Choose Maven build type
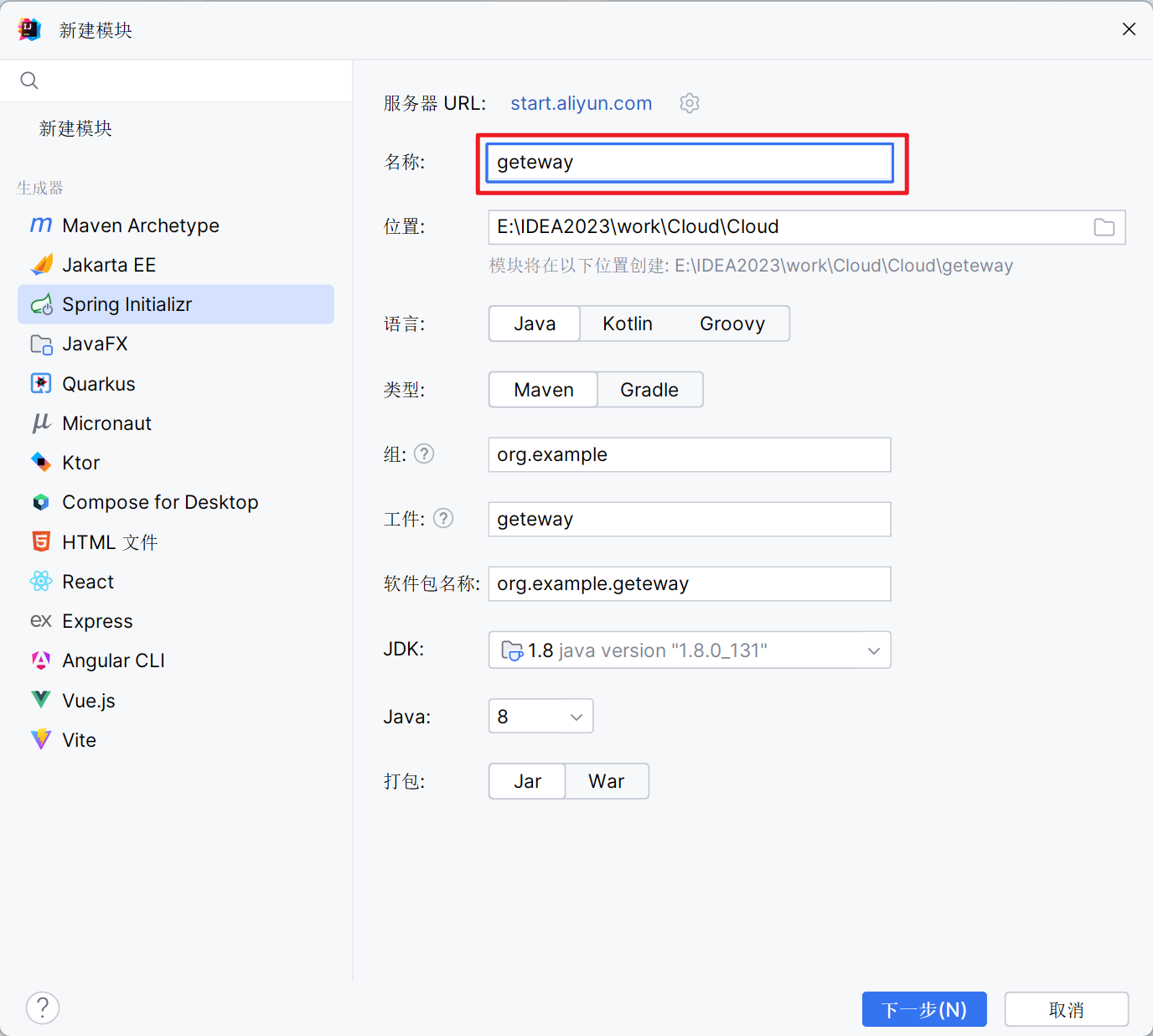The width and height of the screenshot is (1153, 1036). [544, 390]
